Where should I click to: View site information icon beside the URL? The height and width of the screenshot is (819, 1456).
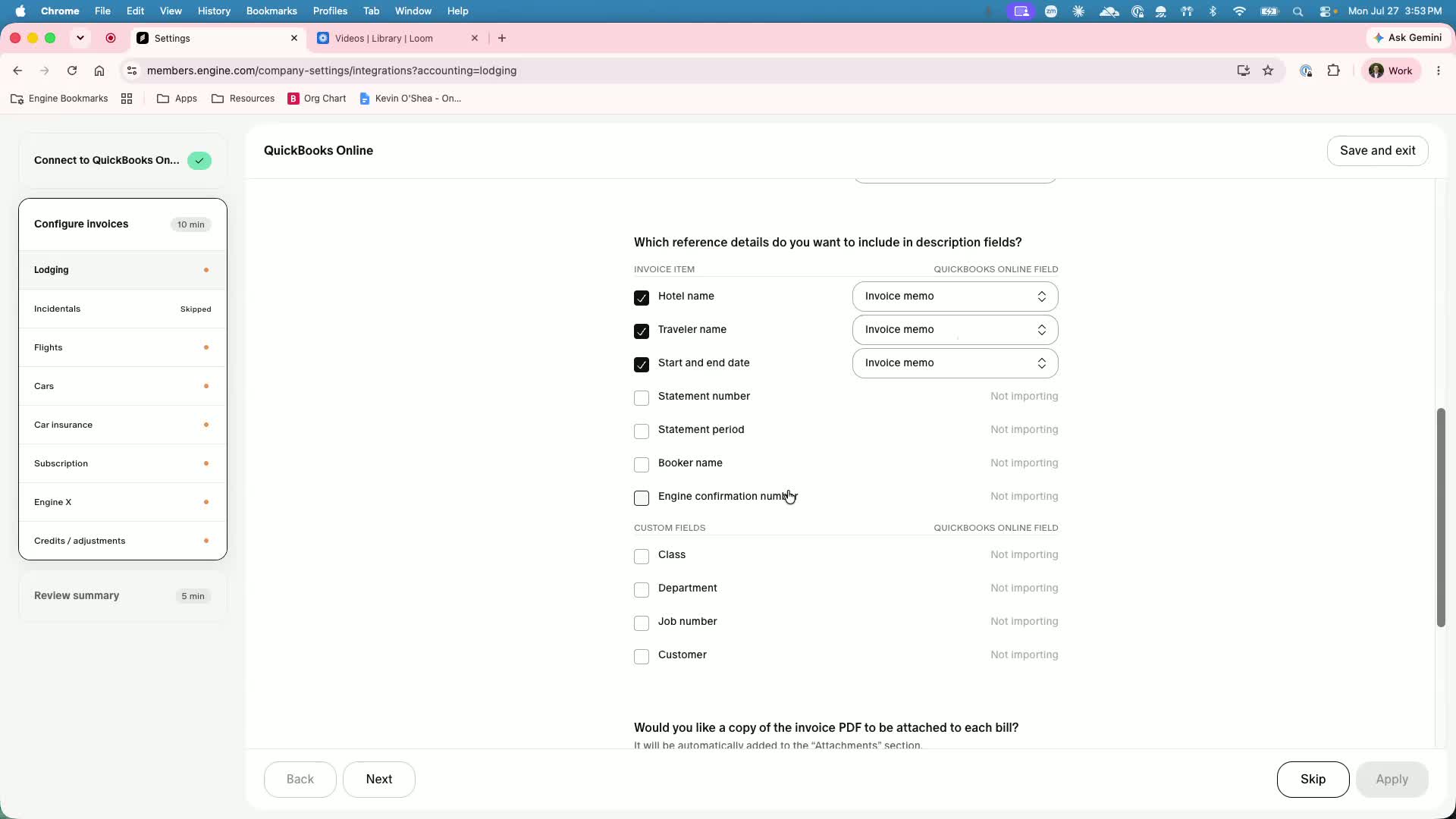[132, 71]
